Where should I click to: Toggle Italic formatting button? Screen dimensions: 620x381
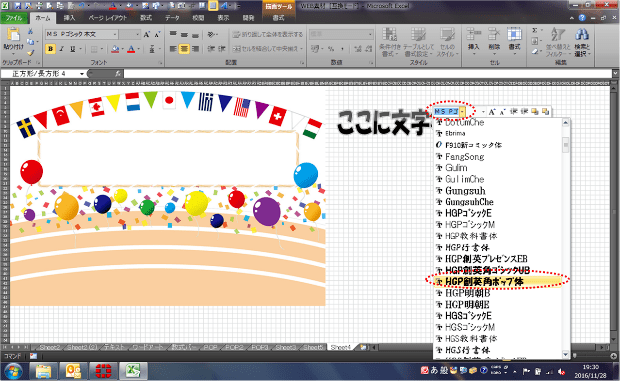coord(62,49)
